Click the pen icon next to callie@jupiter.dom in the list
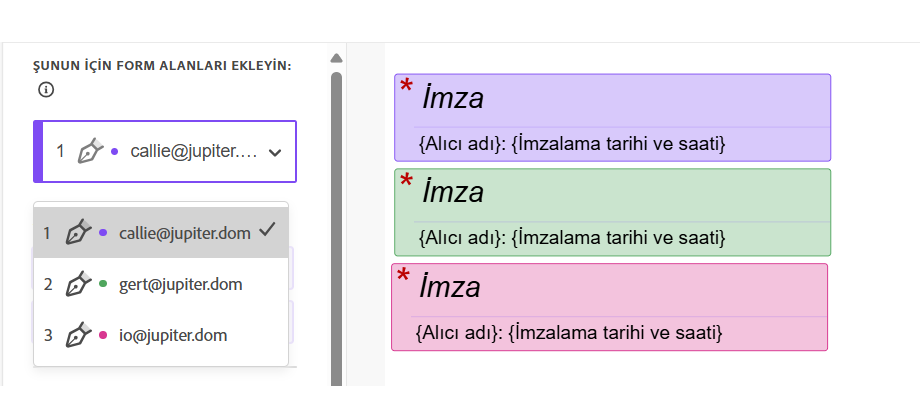Image resolution: width=920 pixels, height=412 pixels. tap(79, 232)
